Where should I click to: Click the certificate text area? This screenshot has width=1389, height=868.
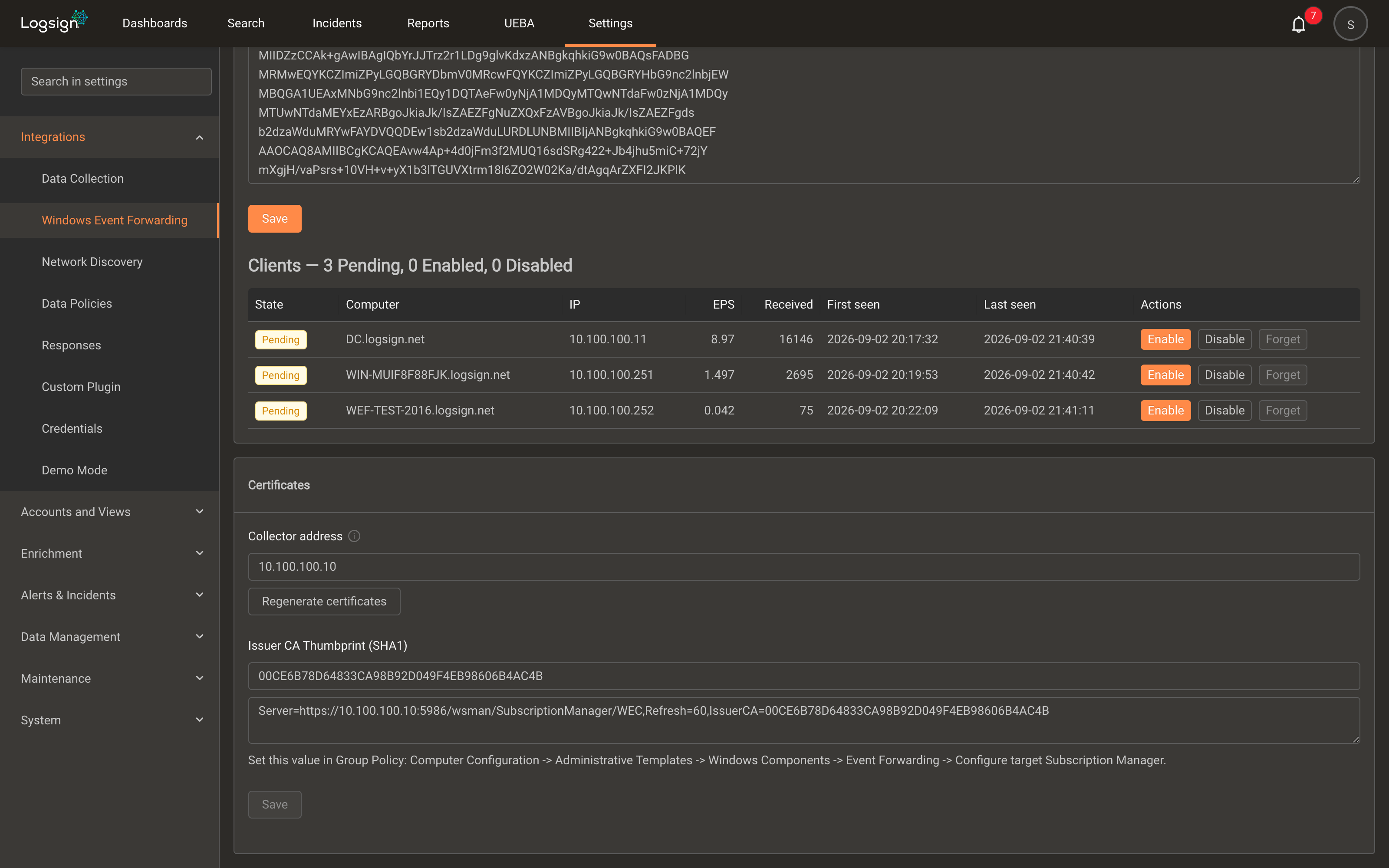[x=803, y=115]
